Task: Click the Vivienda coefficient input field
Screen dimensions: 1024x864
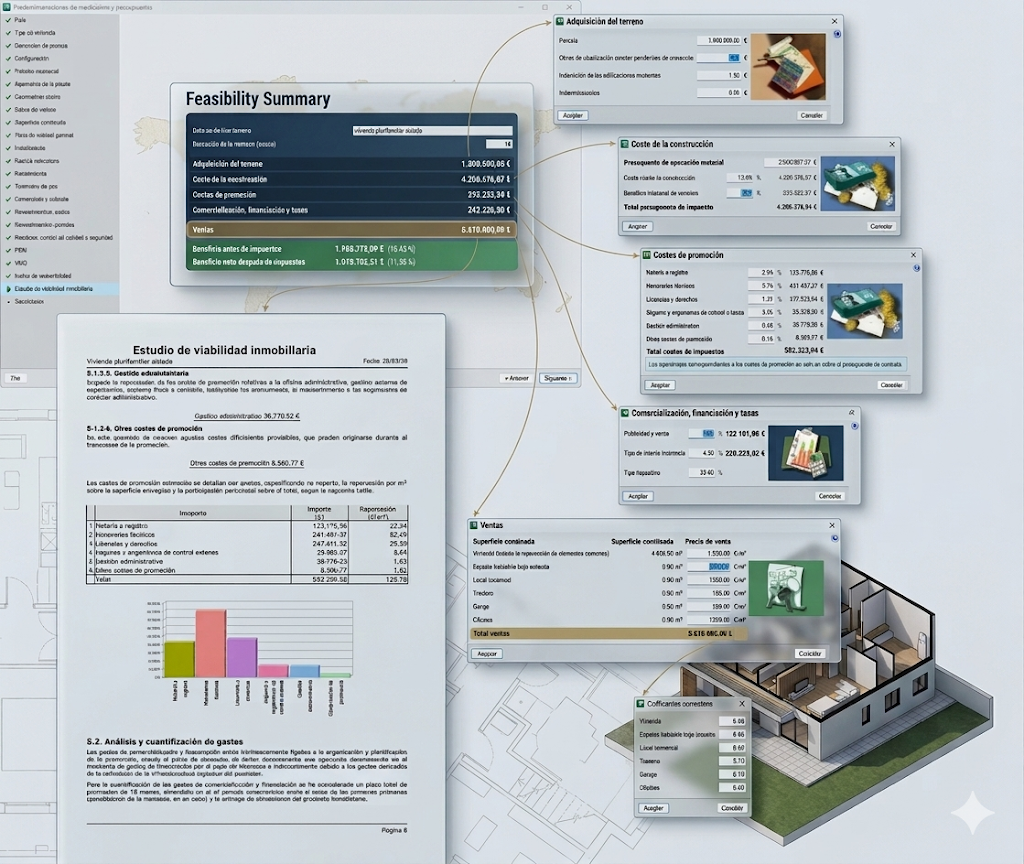Action: pos(732,722)
